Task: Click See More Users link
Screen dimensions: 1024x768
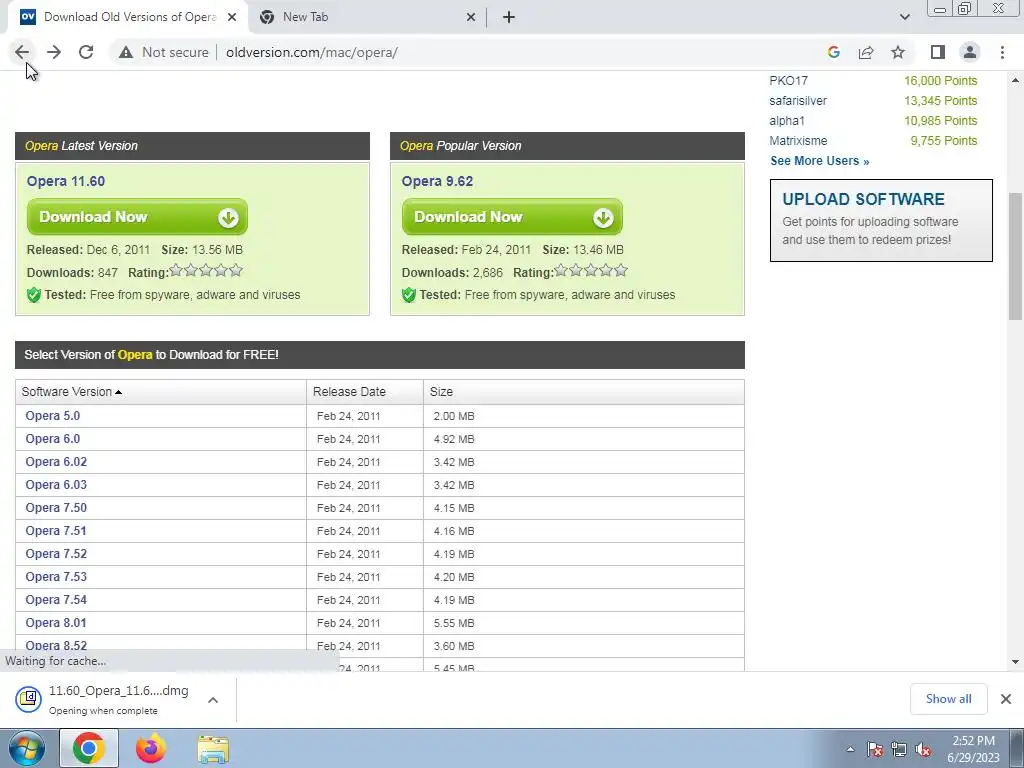Action: 820,161
